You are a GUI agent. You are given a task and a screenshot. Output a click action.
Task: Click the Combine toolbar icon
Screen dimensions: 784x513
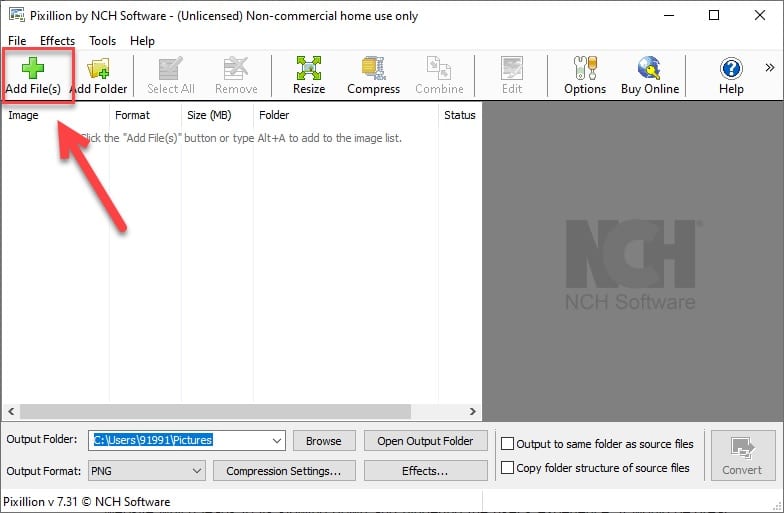click(x=439, y=76)
